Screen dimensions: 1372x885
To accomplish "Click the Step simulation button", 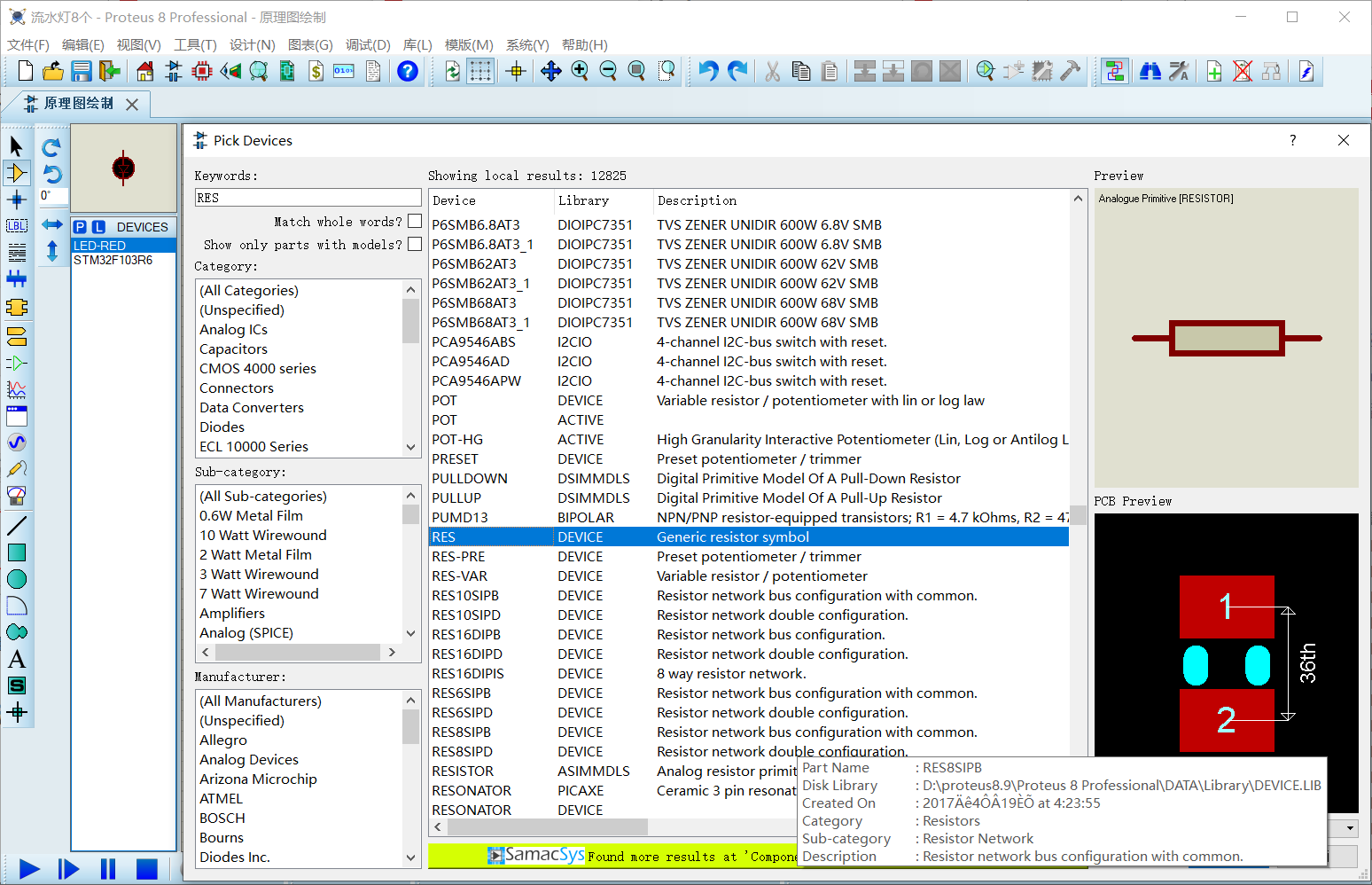I will click(68, 869).
